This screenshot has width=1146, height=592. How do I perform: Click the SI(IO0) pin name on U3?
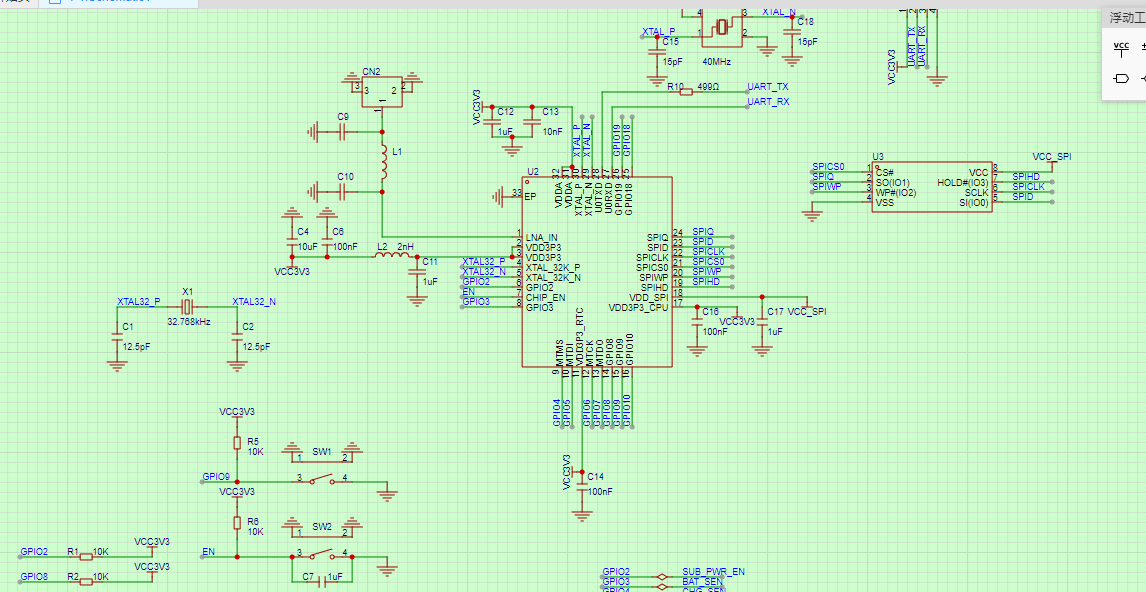click(x=974, y=202)
